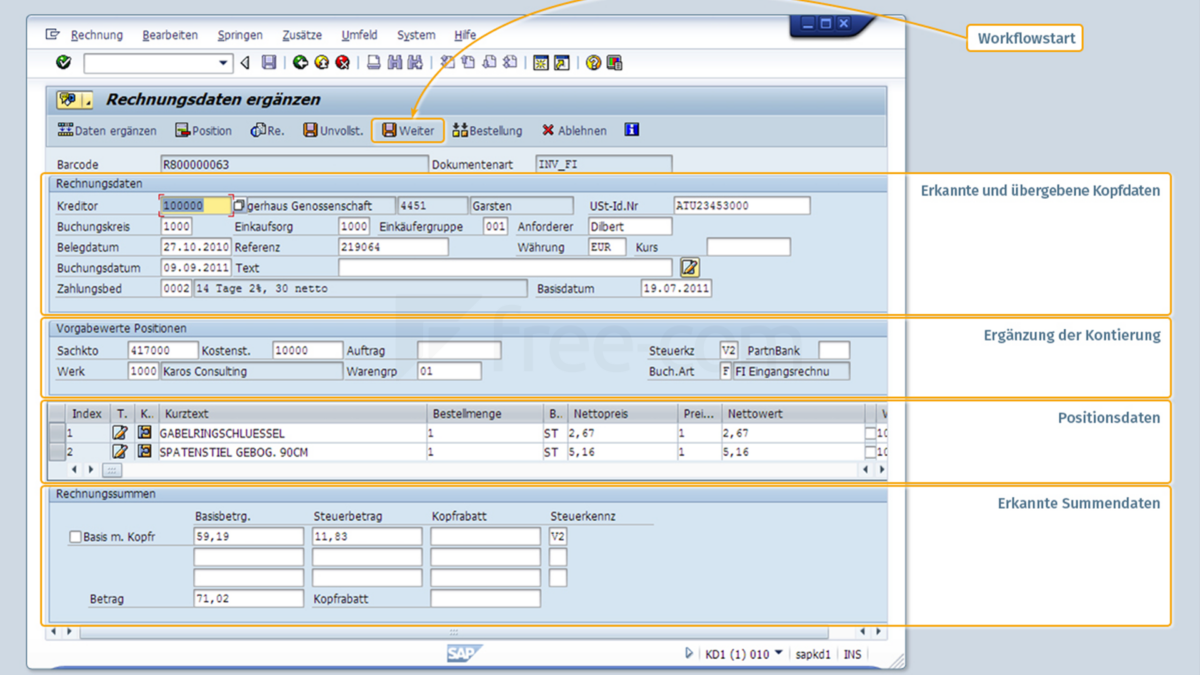Click the Save icon in the standard toolbar
This screenshot has height=675, width=1200.
pyautogui.click(x=268, y=62)
